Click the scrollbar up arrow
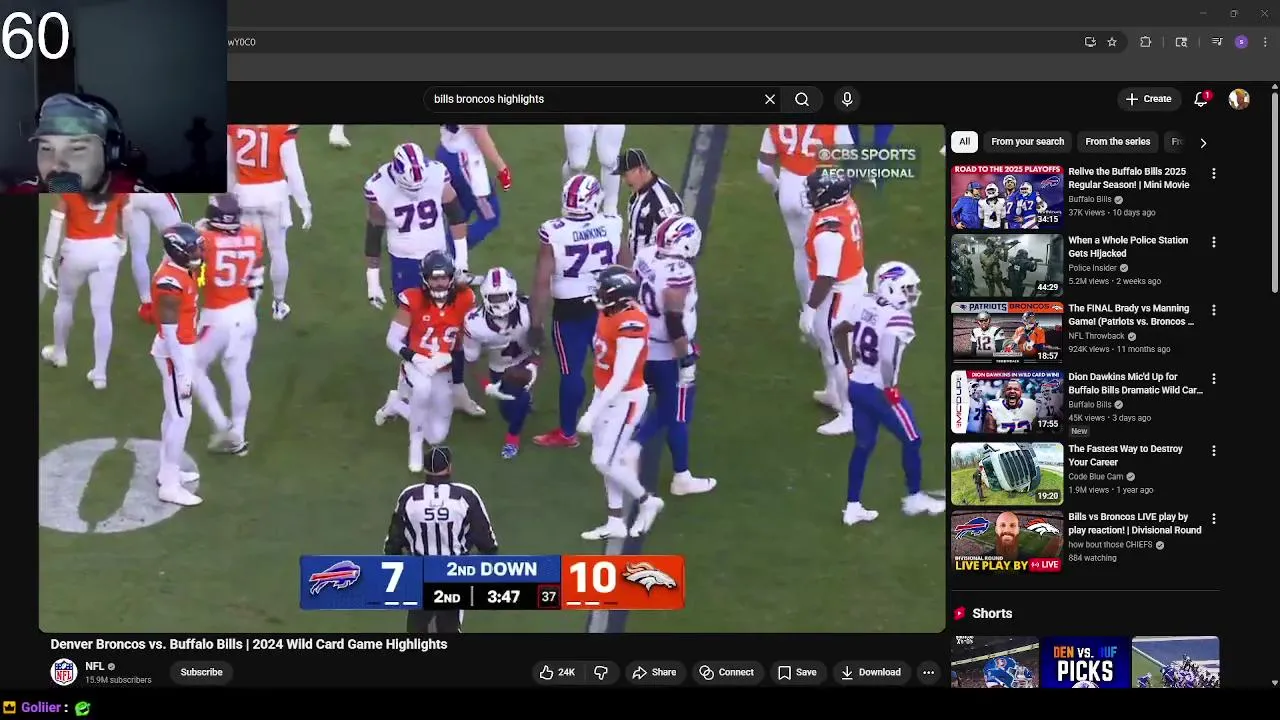The image size is (1280, 720). [x=1275, y=88]
